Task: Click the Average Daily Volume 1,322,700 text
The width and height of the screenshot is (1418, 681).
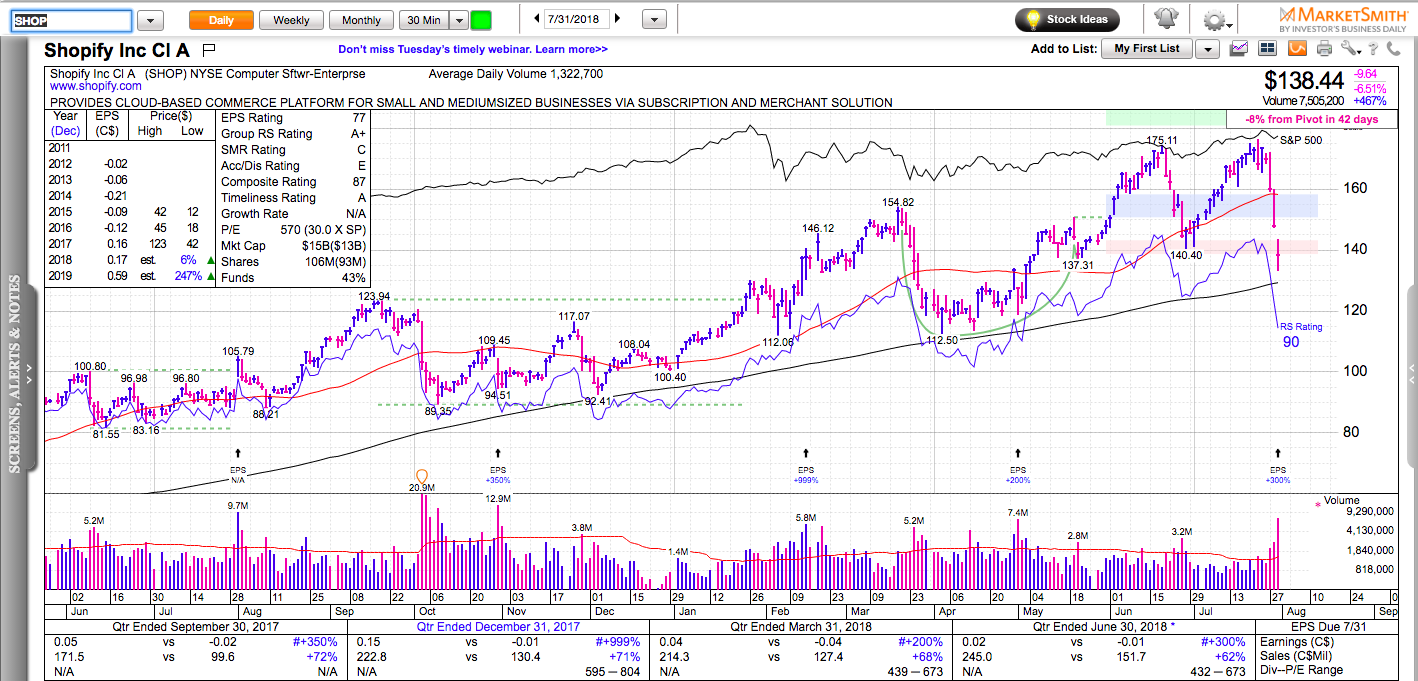Action: click(516, 74)
